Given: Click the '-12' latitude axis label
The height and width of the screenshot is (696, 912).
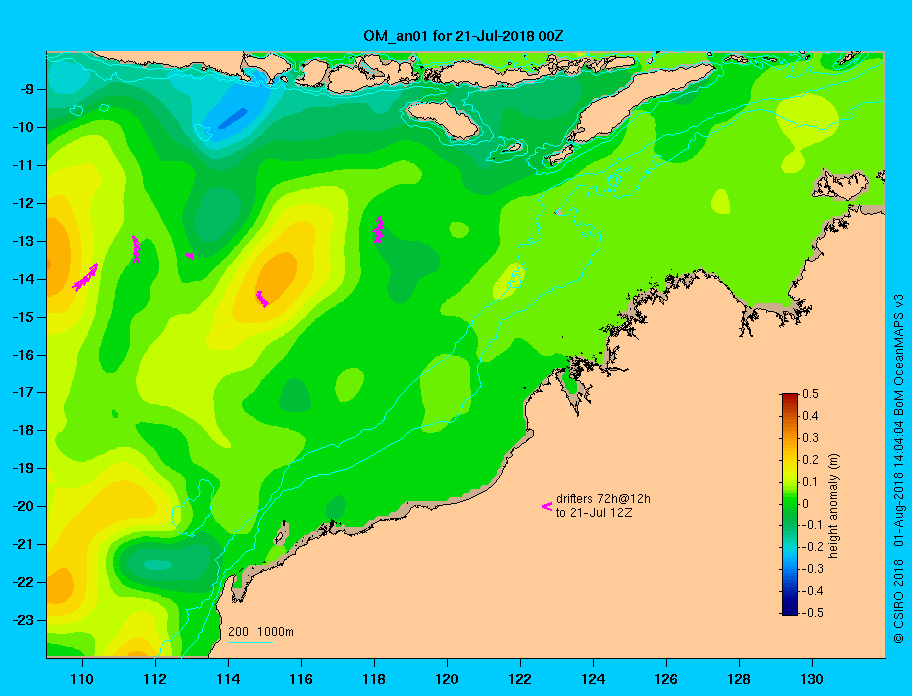Looking at the screenshot, I should tap(22, 203).
